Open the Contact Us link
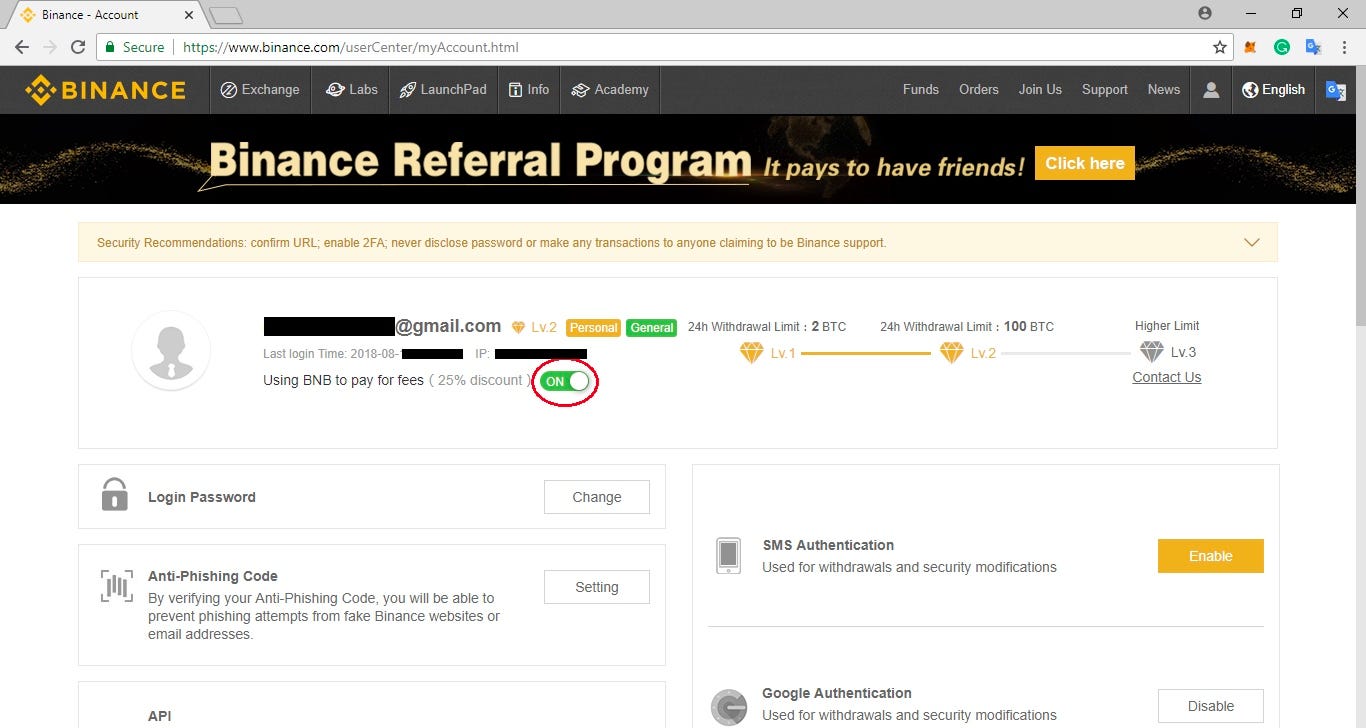The image size is (1366, 728). pyautogui.click(x=1167, y=377)
